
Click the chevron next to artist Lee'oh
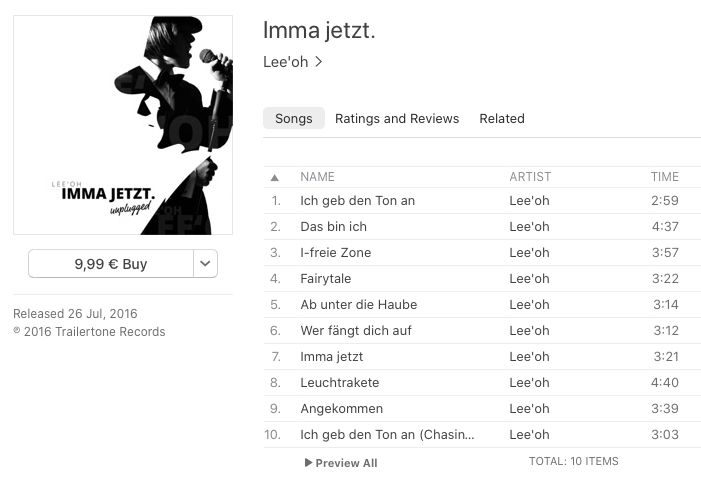pos(318,62)
